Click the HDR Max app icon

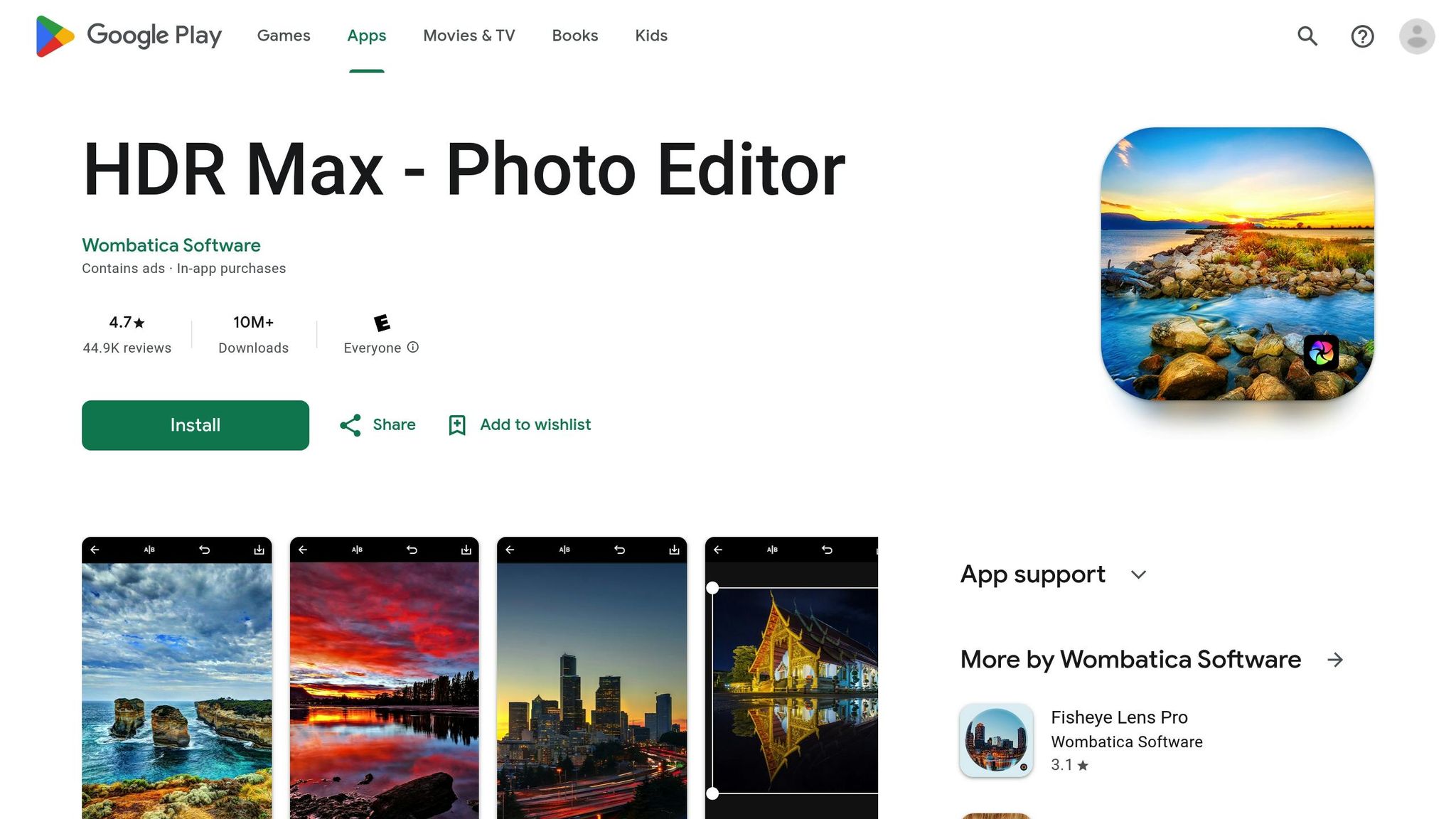pos(1237,264)
